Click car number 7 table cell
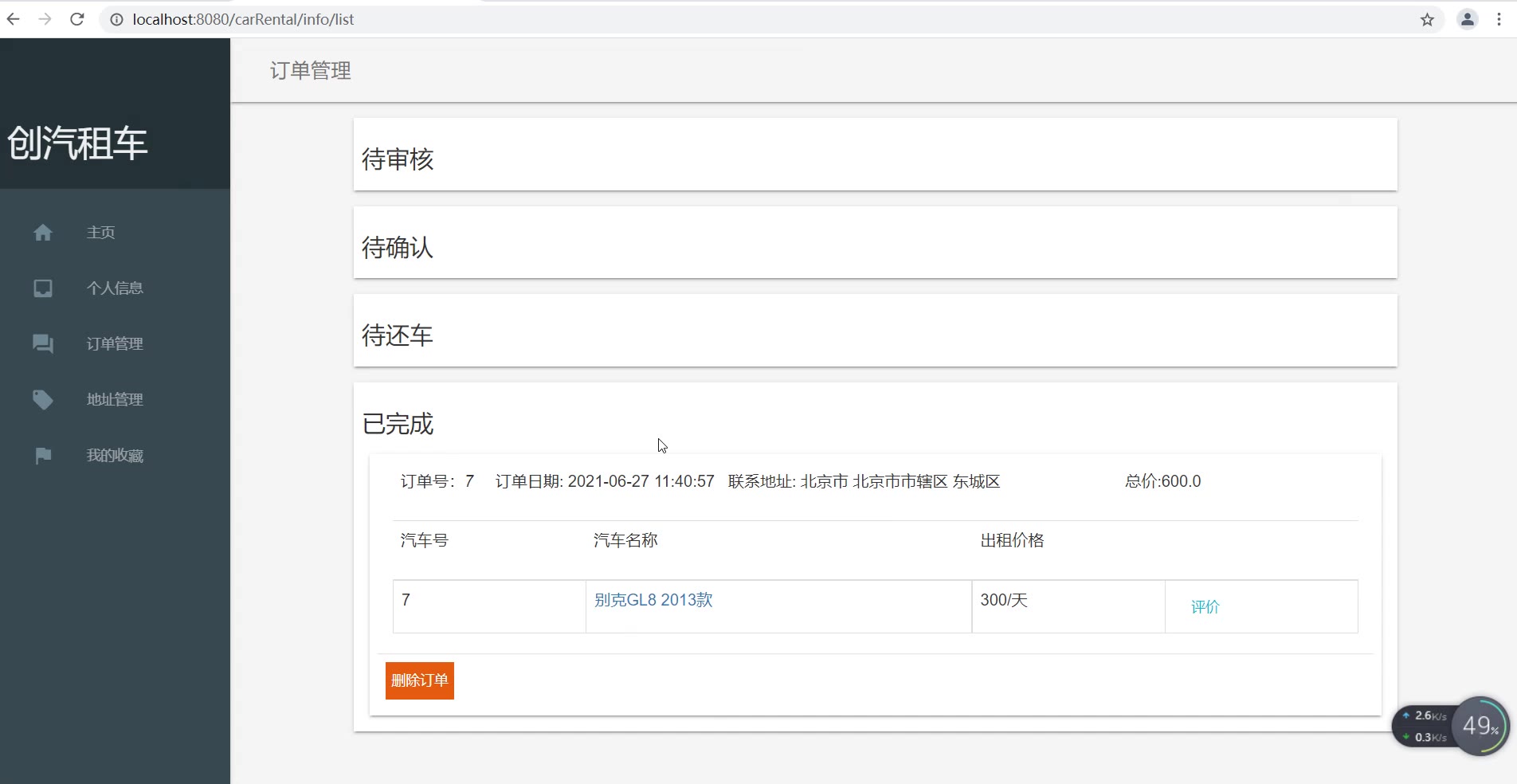This screenshot has height=784, width=1517. pyautogui.click(x=489, y=606)
